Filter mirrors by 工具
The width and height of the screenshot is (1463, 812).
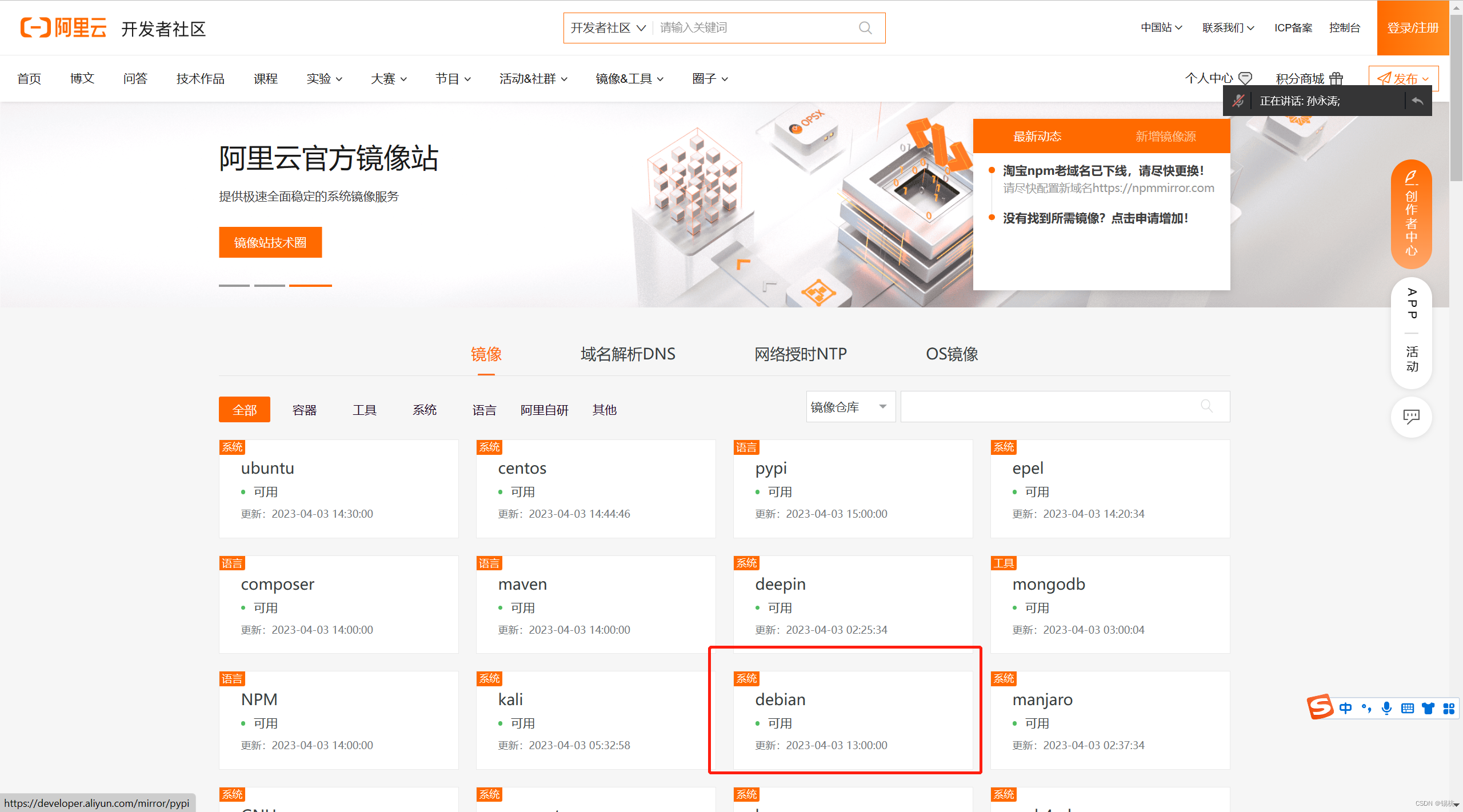pyautogui.click(x=365, y=409)
